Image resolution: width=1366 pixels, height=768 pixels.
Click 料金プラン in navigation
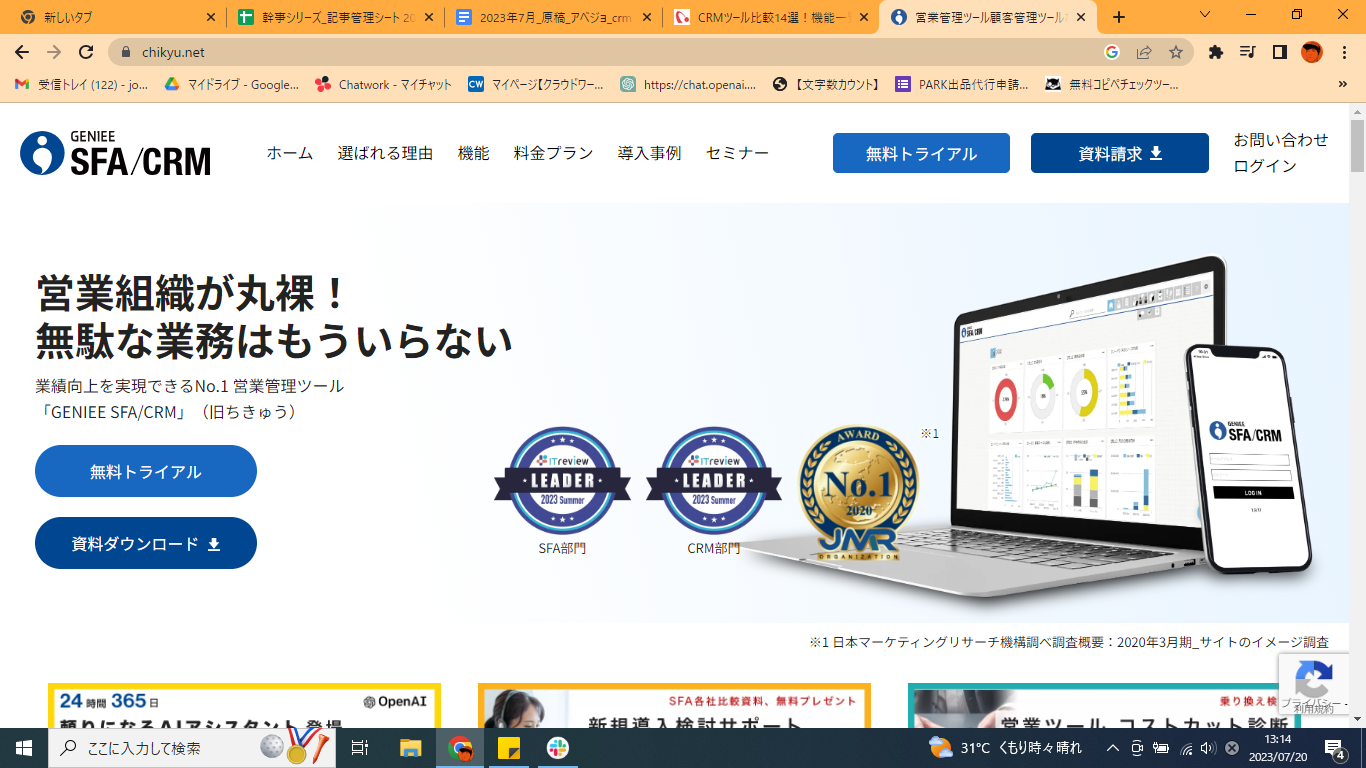click(x=554, y=153)
